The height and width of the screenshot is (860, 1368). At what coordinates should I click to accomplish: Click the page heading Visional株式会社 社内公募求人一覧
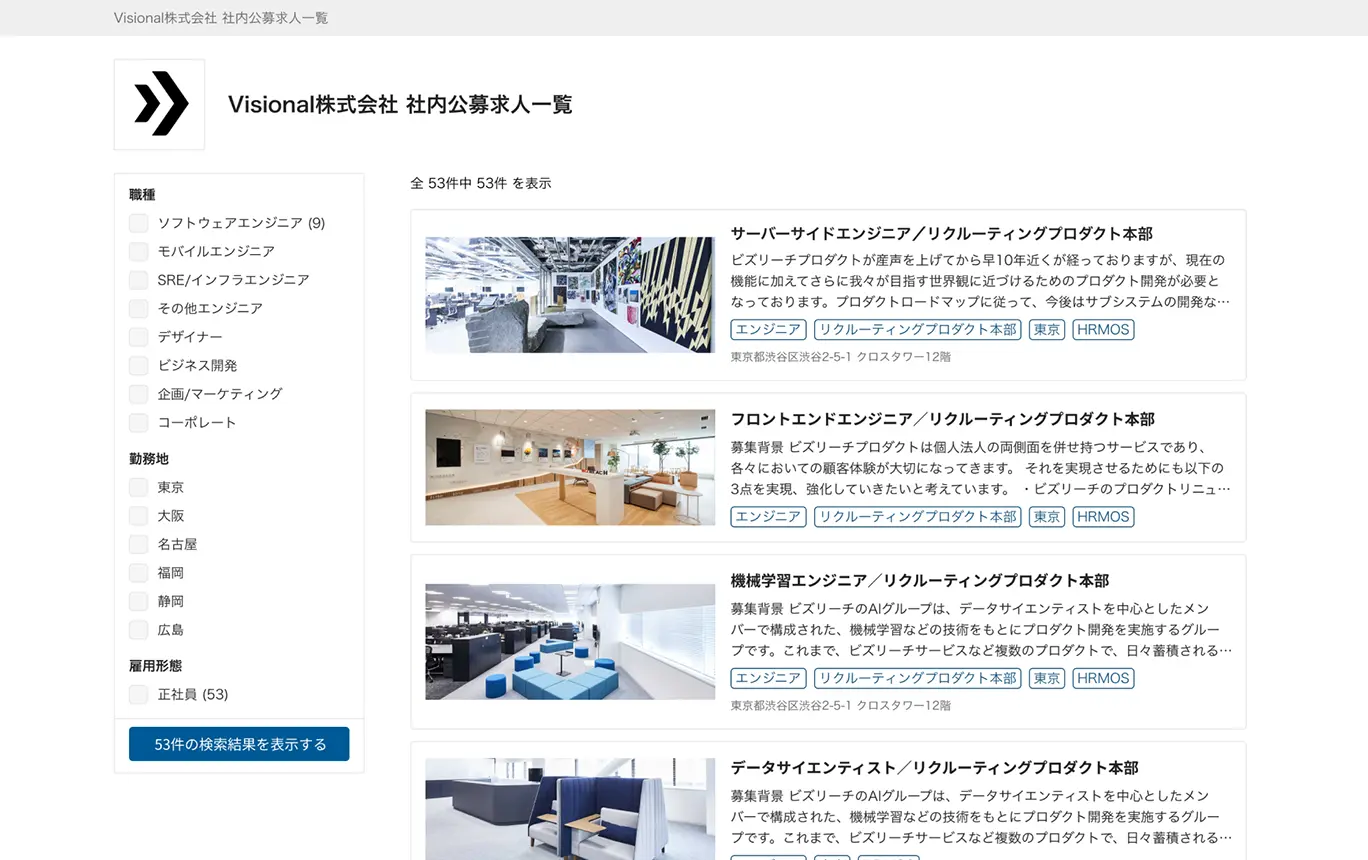tap(400, 104)
